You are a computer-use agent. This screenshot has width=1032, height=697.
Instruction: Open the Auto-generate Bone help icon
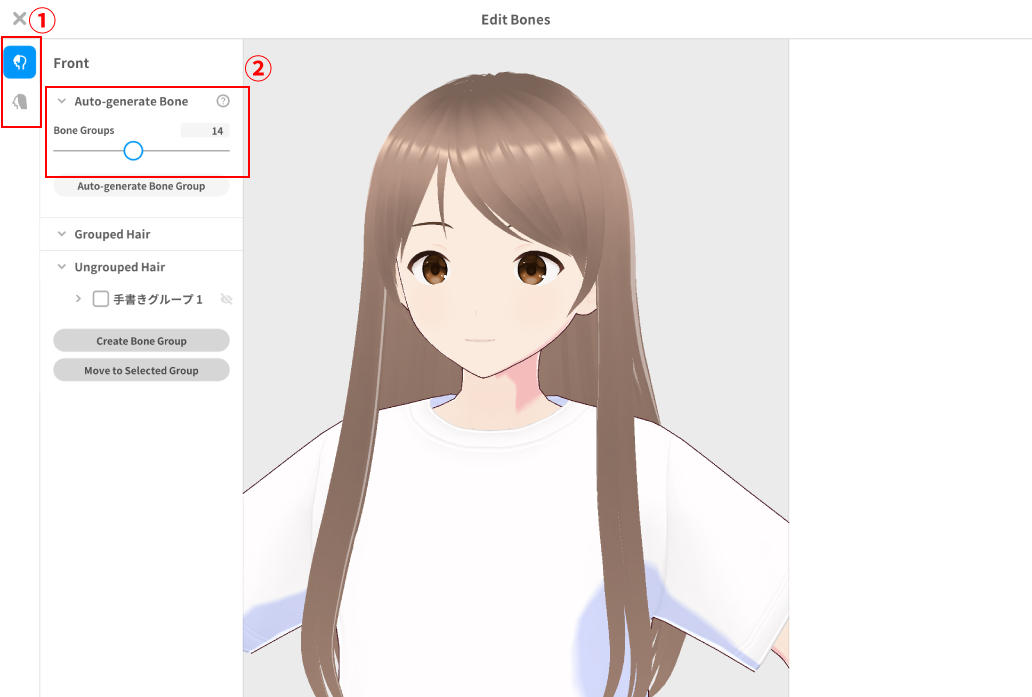point(223,101)
